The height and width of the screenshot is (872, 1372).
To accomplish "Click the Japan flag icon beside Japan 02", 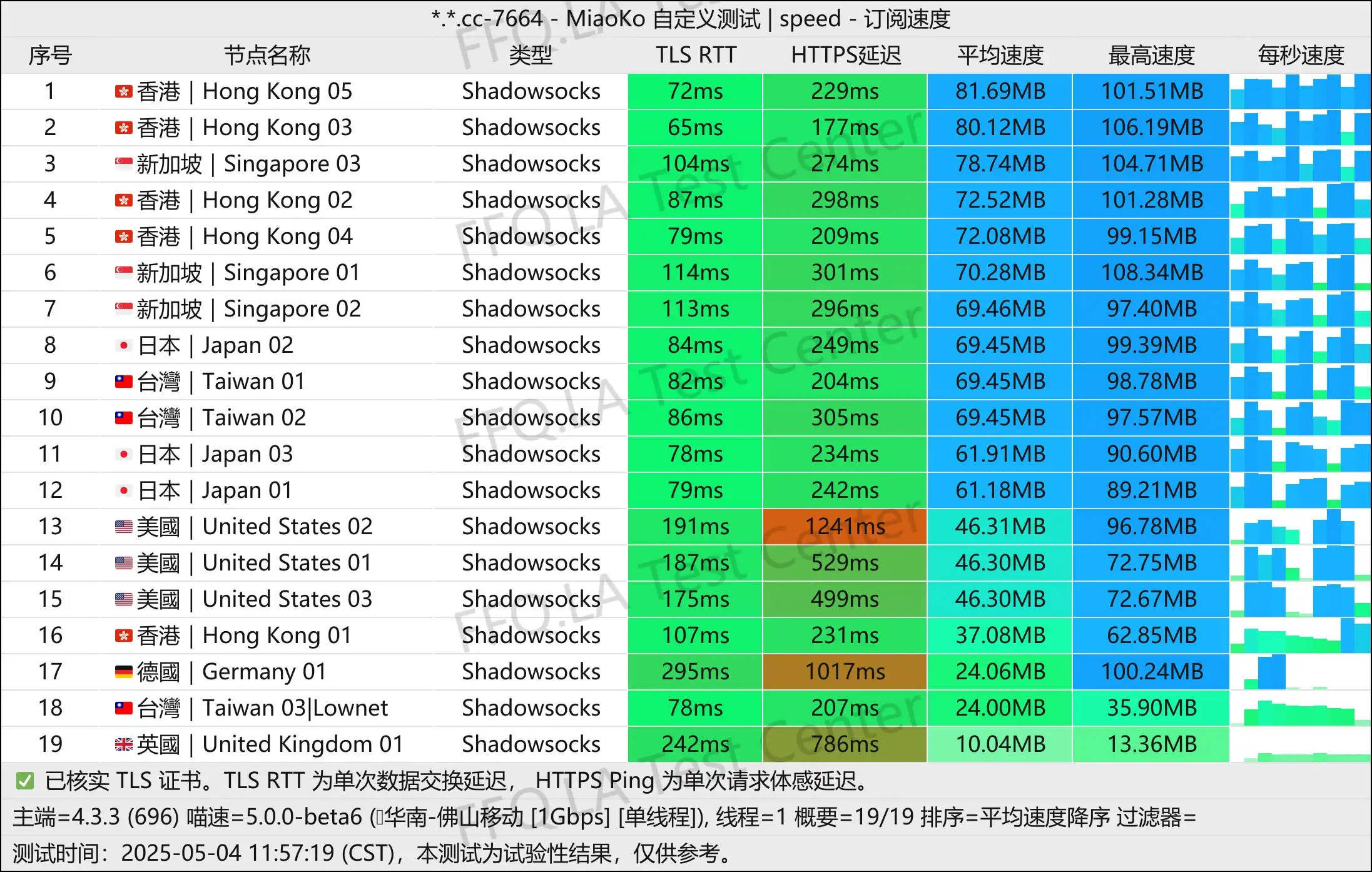I will point(124,346).
